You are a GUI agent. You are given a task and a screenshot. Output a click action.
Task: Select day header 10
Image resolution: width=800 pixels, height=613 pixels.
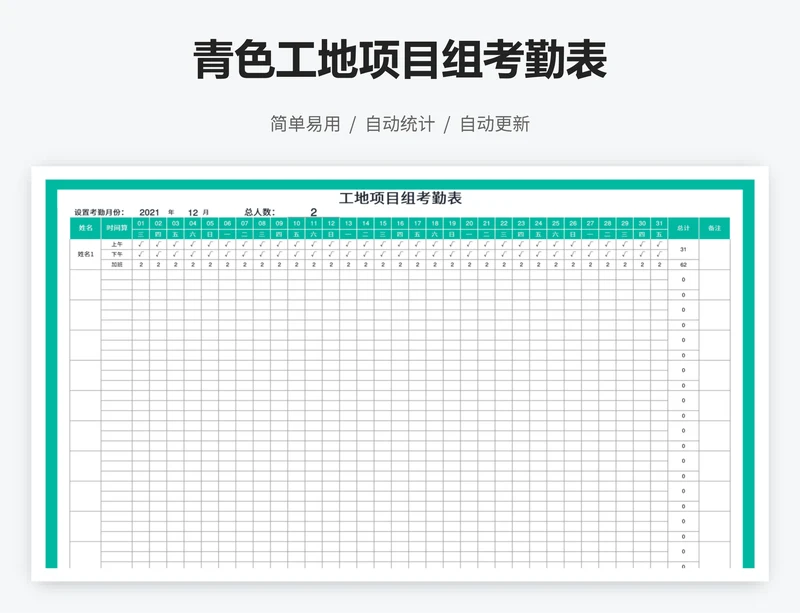296,223
